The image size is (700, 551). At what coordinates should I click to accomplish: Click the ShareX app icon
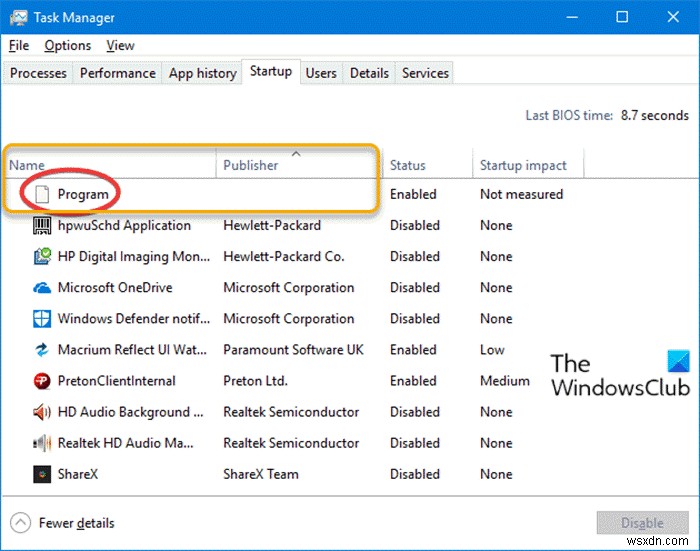42,474
